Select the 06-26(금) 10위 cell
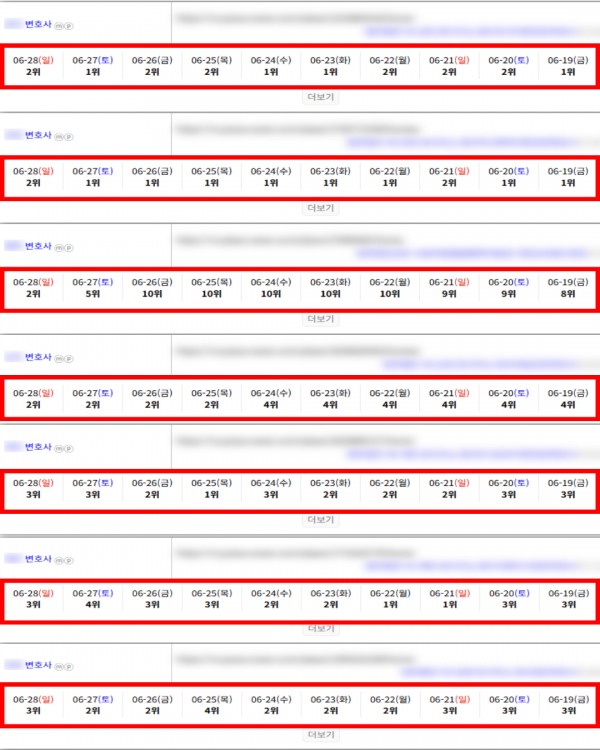600x750 pixels. click(152, 288)
